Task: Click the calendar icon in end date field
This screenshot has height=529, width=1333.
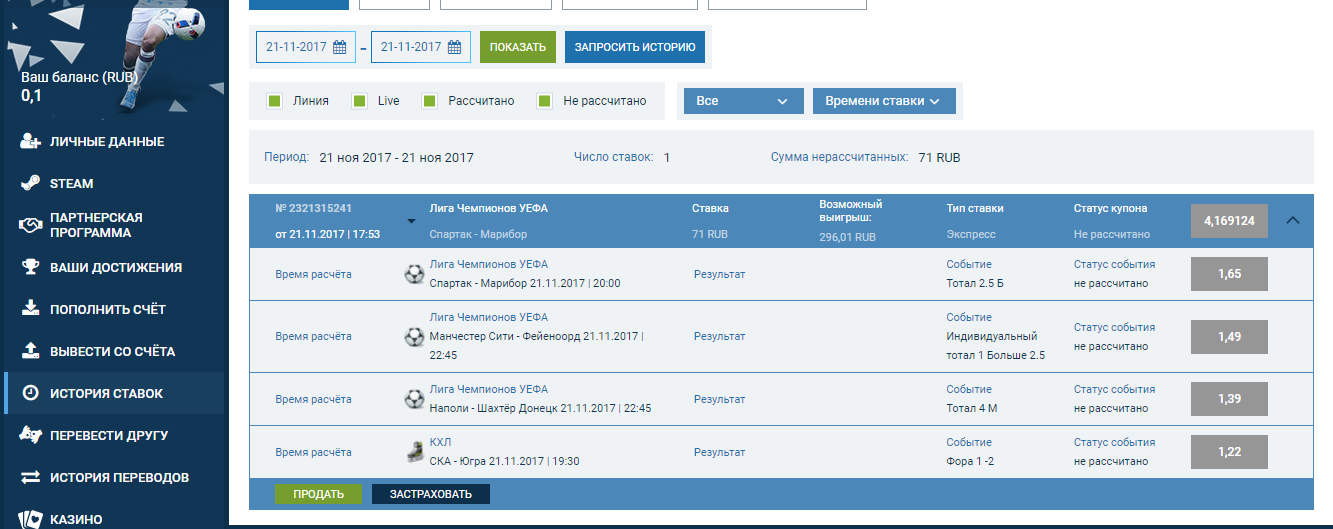Action: 454,47
